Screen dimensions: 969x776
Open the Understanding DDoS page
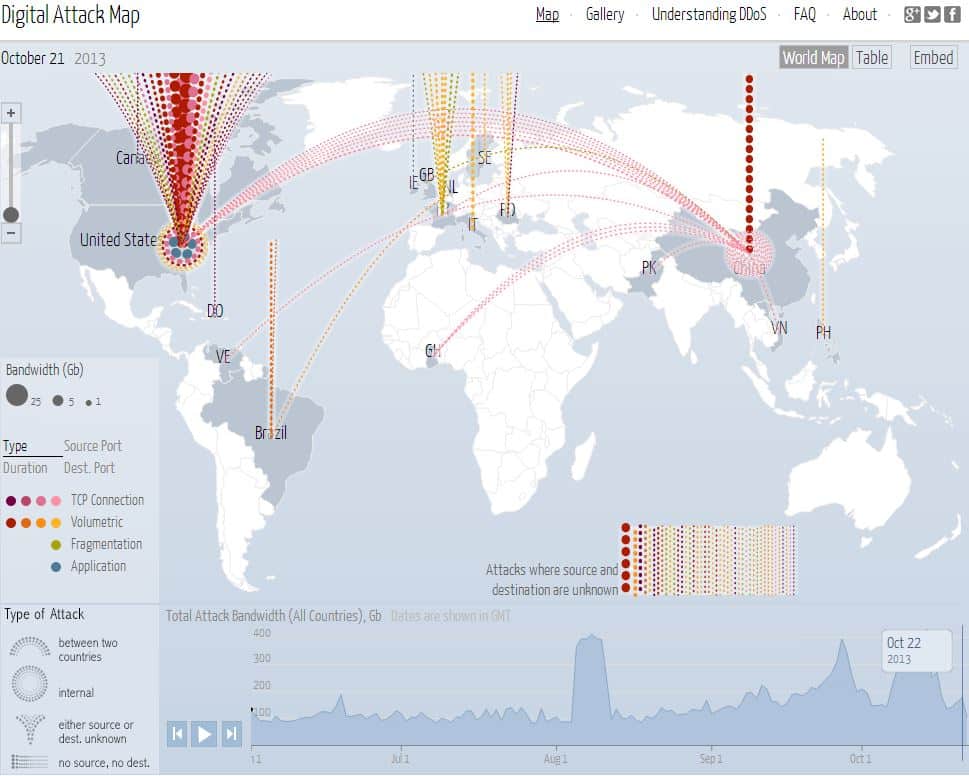click(x=709, y=14)
